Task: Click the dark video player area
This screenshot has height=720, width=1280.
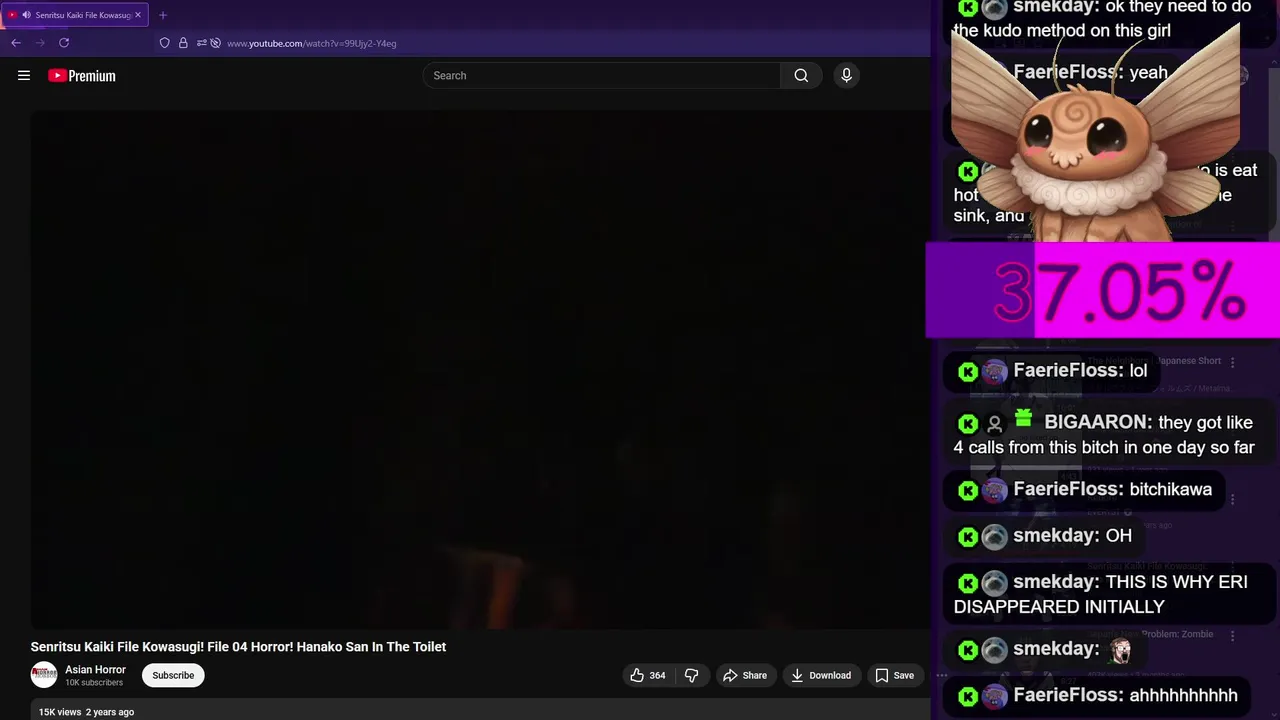Action: point(480,369)
